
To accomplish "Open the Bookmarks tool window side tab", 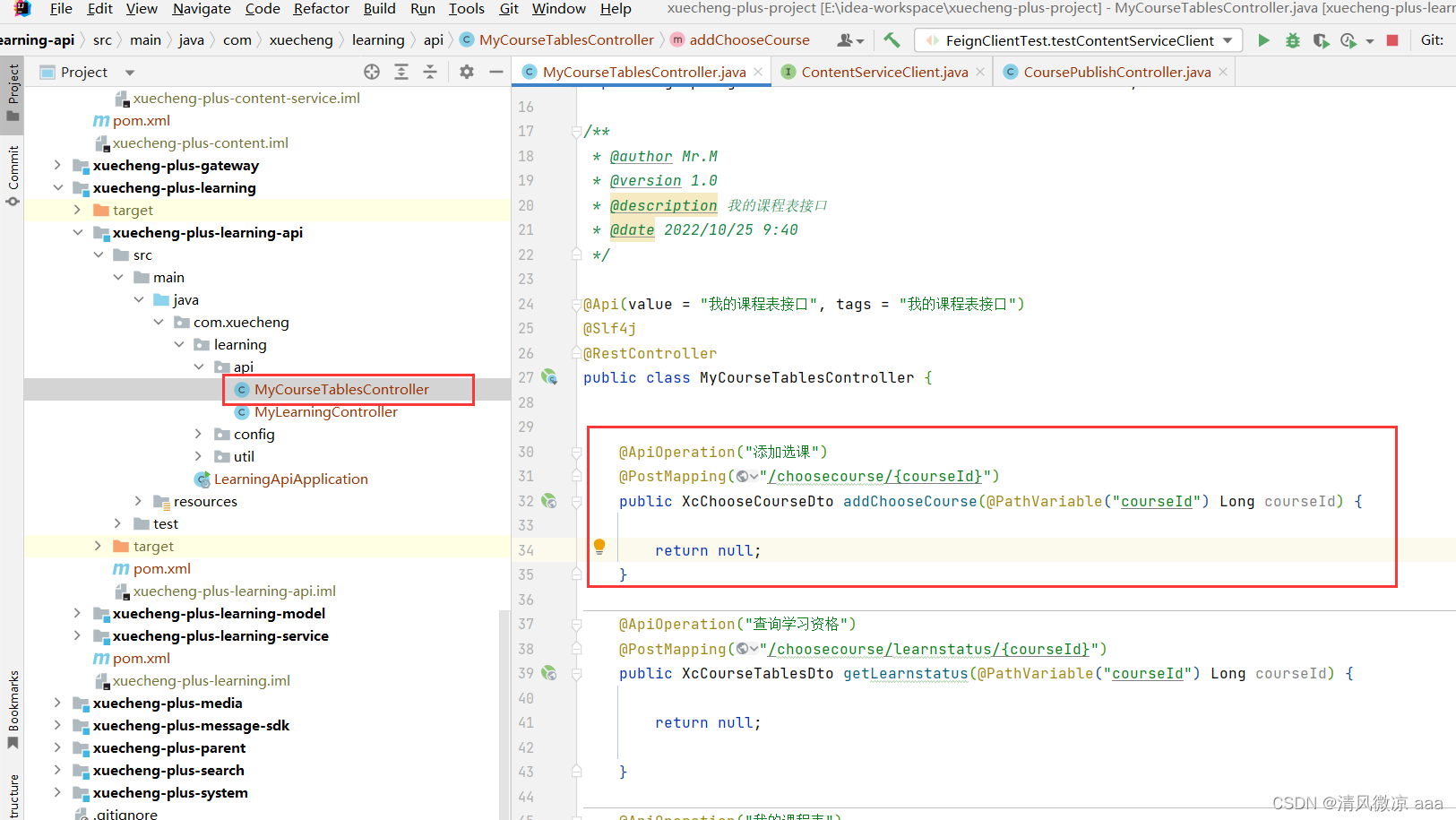I will pos(13,710).
